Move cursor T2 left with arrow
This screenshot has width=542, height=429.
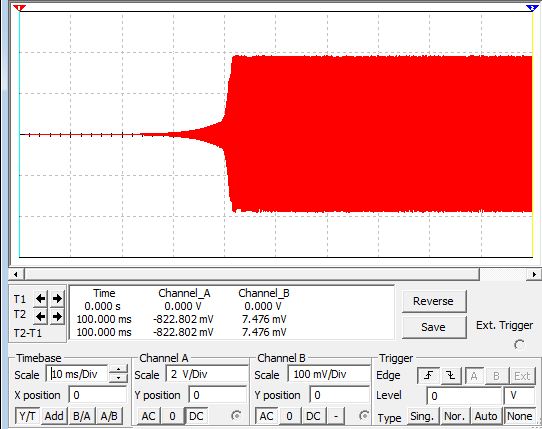[40, 316]
